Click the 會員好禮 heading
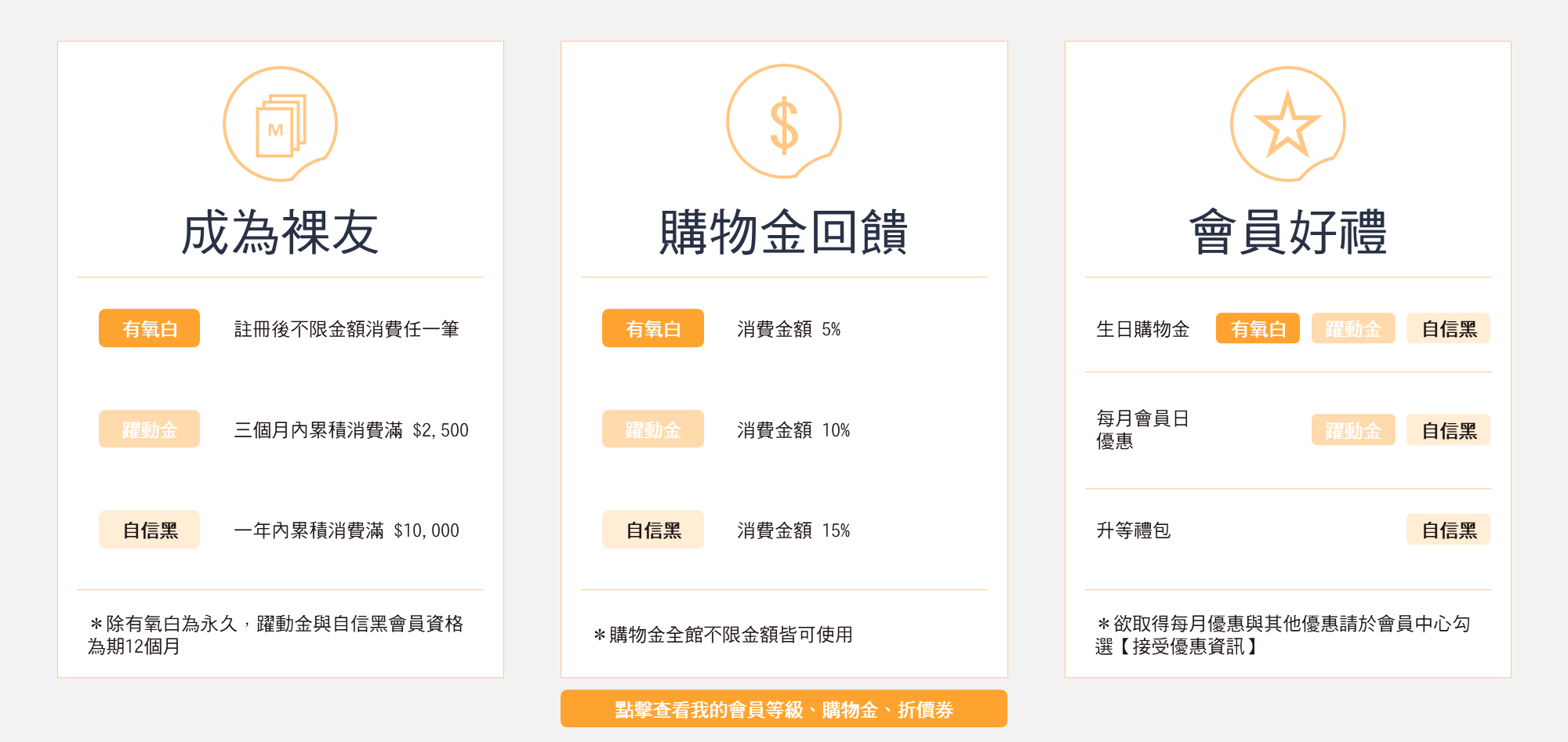The height and width of the screenshot is (742, 1568). pos(1287,233)
